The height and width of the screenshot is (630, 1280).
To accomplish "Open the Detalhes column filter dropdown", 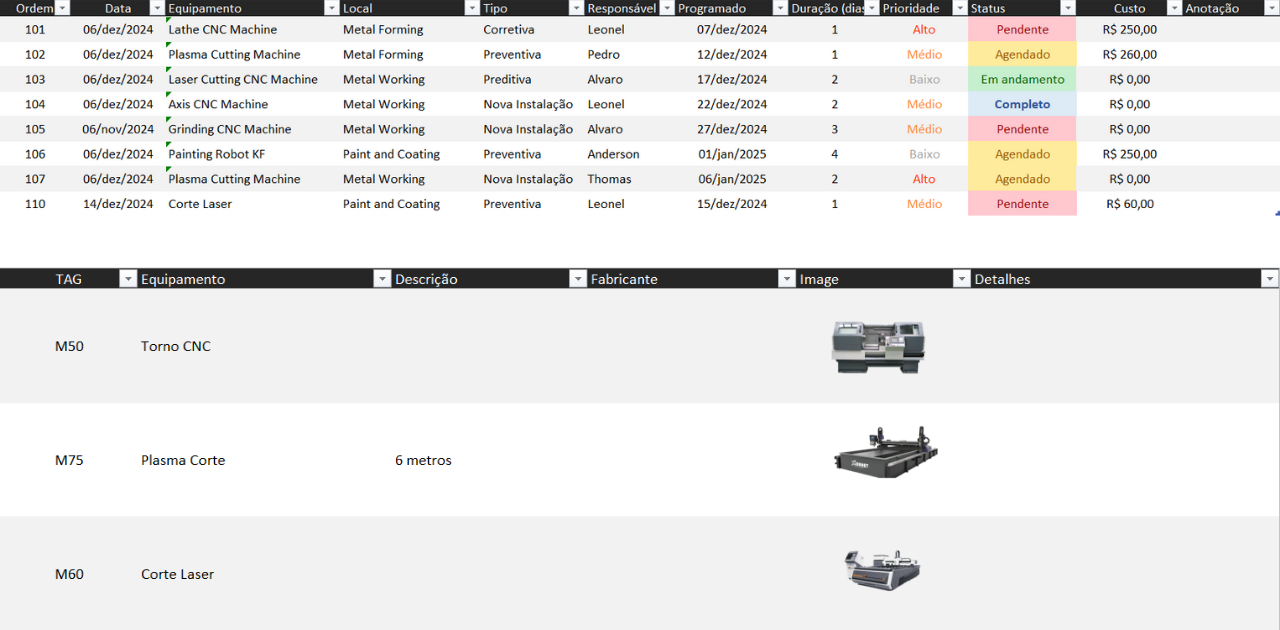I will click(x=1269, y=279).
